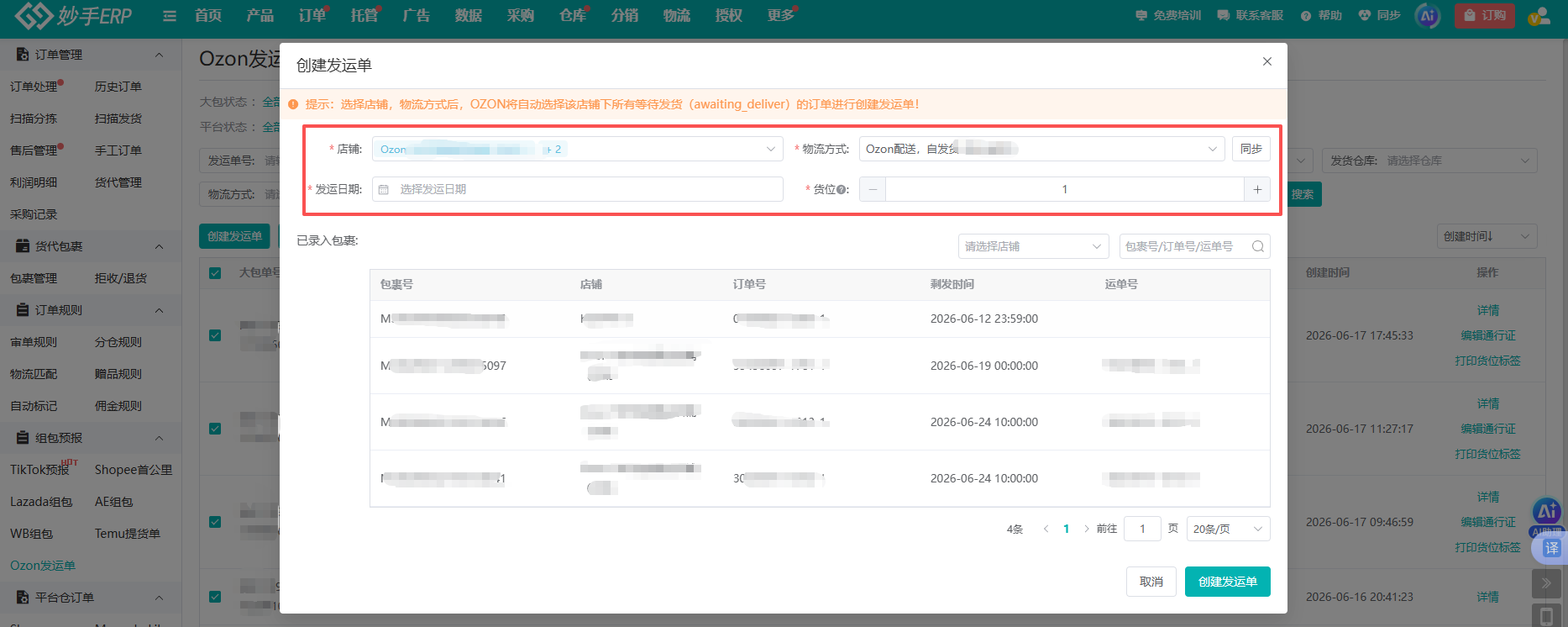Click the 取消 button
The image size is (1568, 627).
[x=1151, y=582]
